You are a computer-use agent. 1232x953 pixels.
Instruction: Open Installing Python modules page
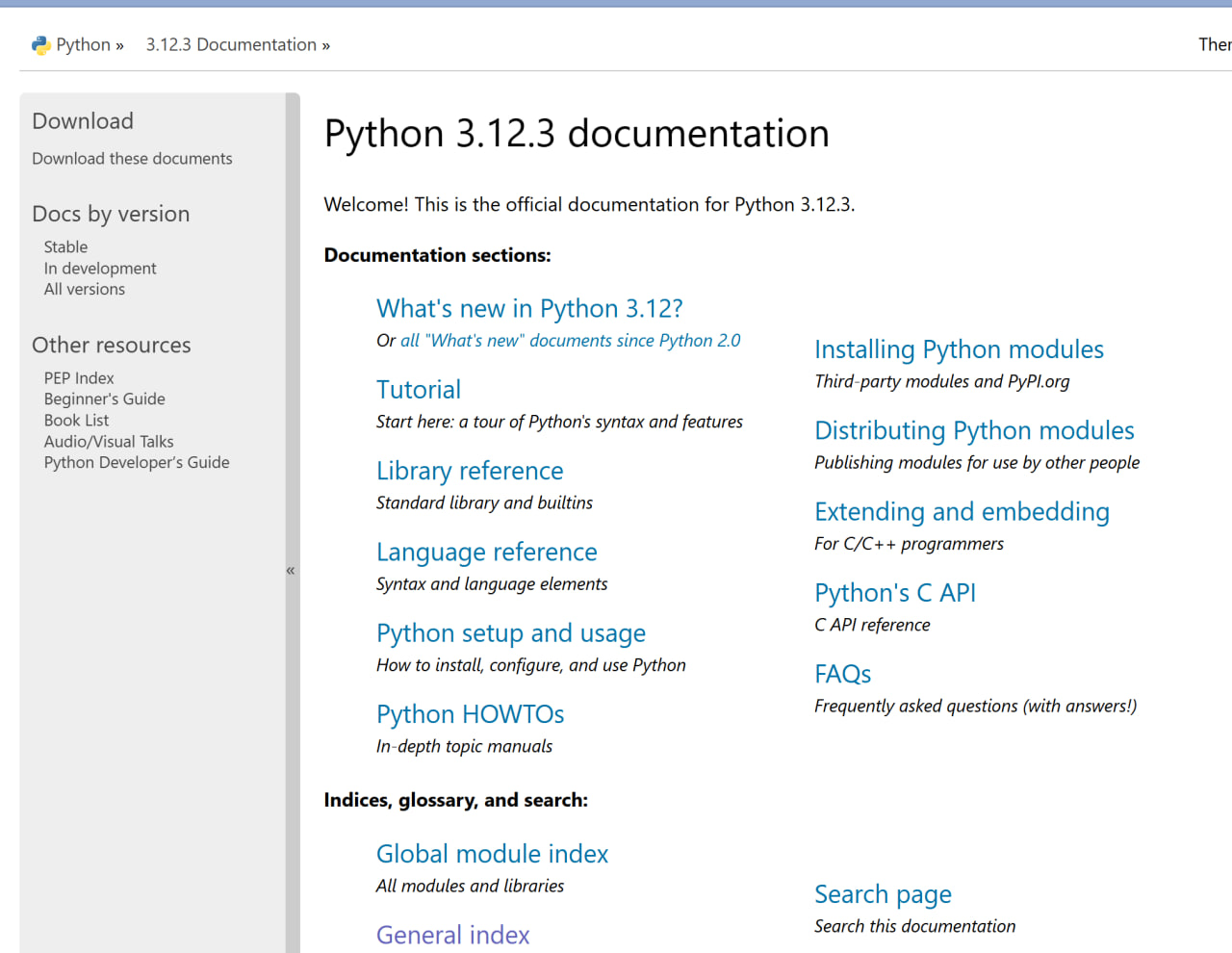click(959, 349)
